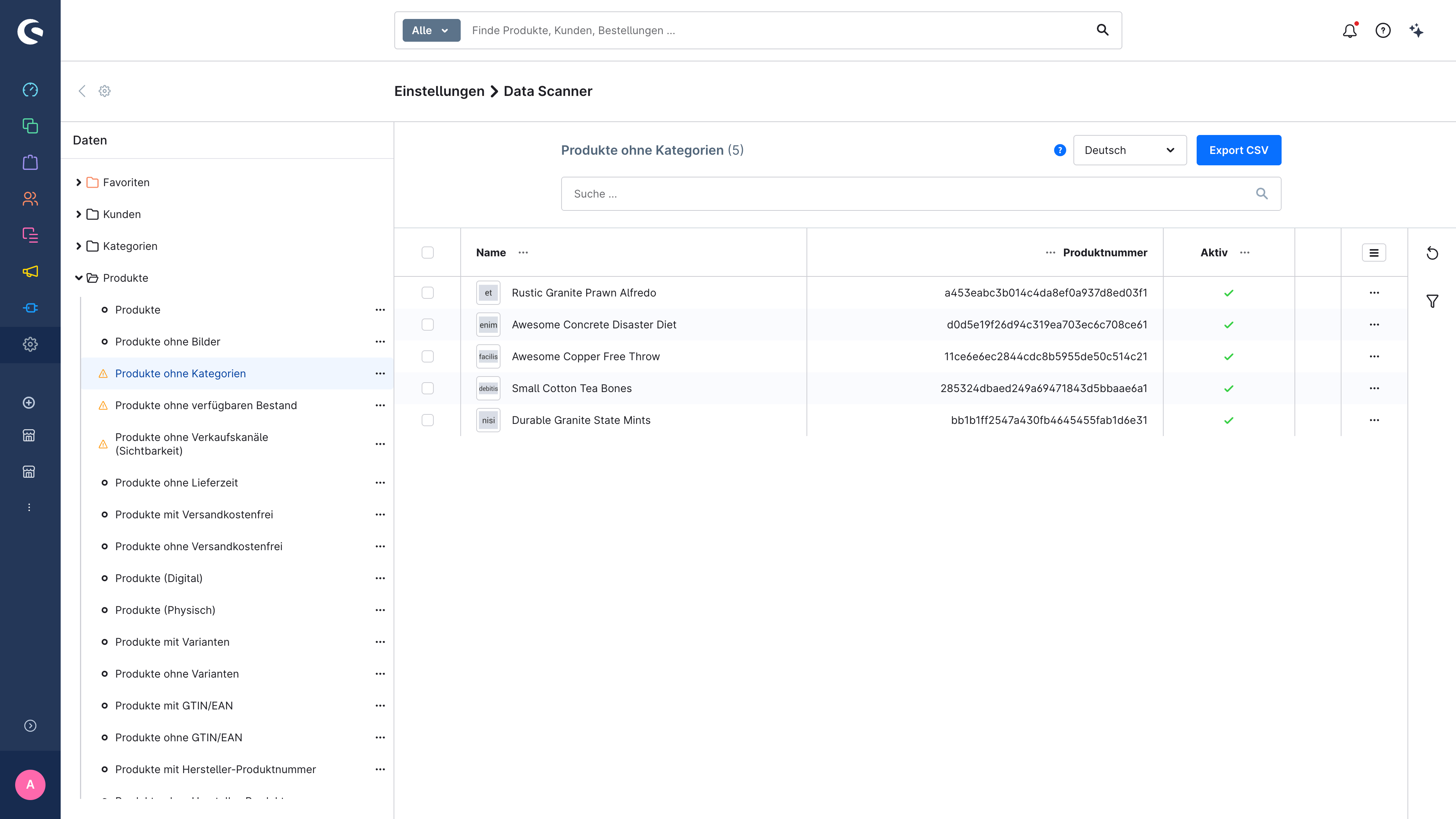The height and width of the screenshot is (819, 1456).
Task: Select the Awesome Concrete Disaster Diet checkbox
Action: coord(428,325)
